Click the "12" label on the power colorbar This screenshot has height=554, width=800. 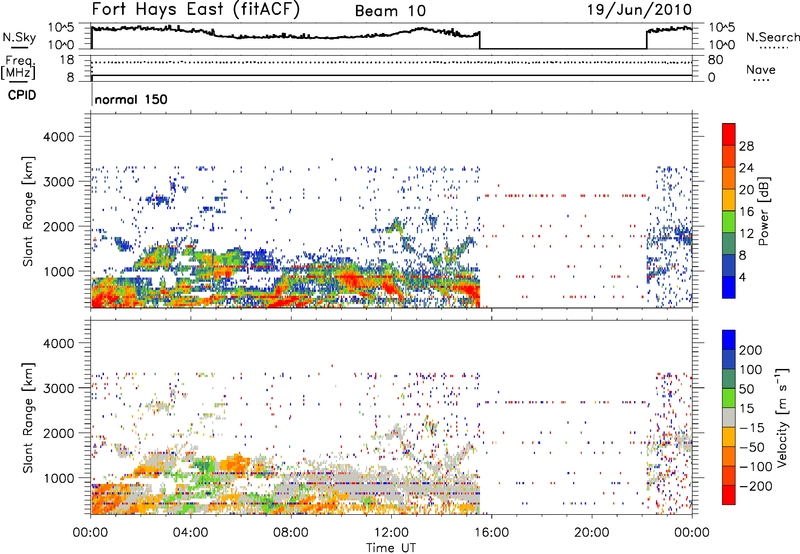tap(746, 234)
